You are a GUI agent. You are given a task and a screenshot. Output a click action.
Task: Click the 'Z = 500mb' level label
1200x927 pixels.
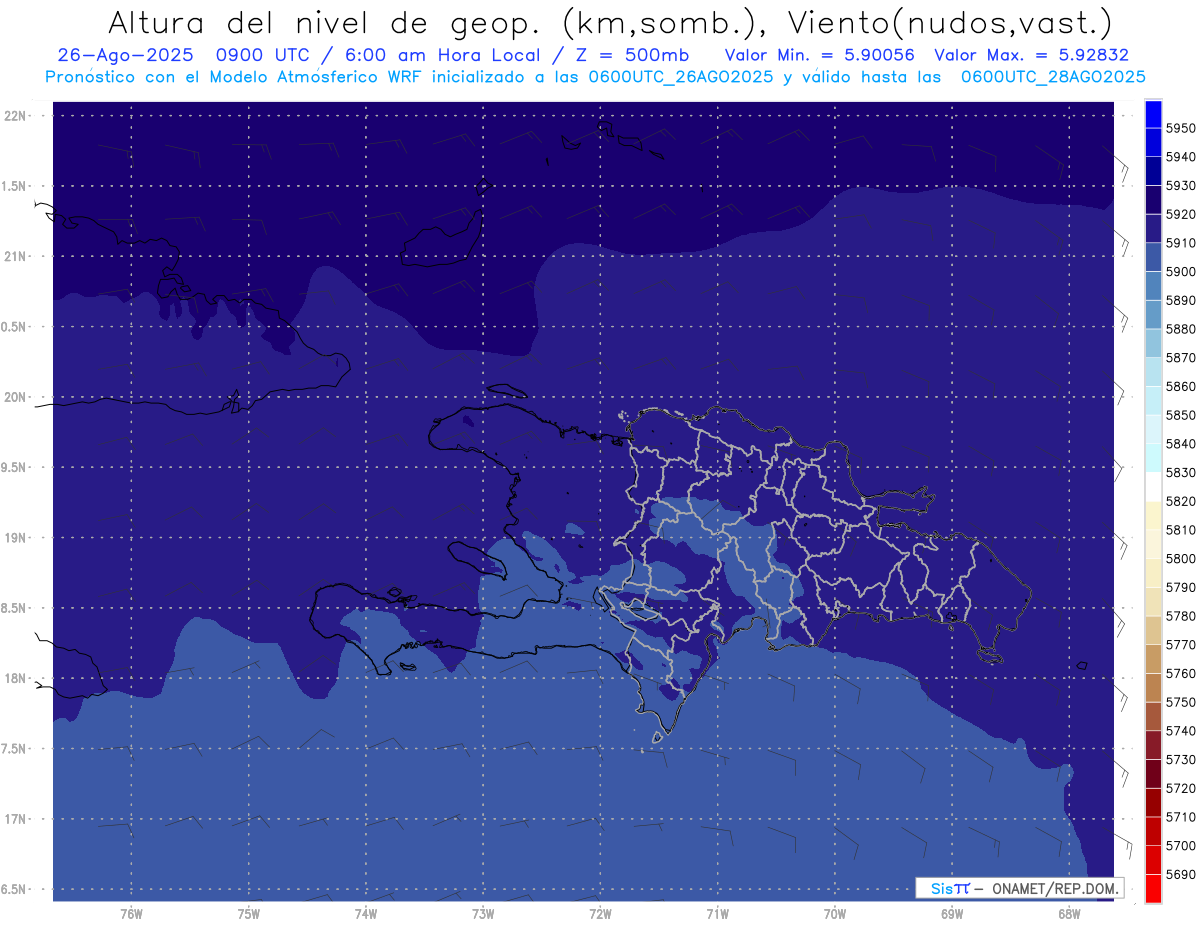pyautogui.click(x=632, y=55)
